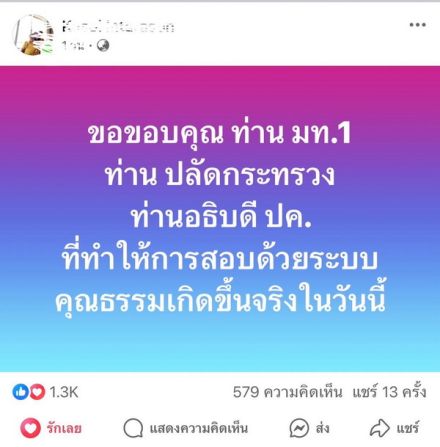The width and height of the screenshot is (440, 447).
Task: Click the รักเลย reaction label
Action: pyautogui.click(x=64, y=428)
